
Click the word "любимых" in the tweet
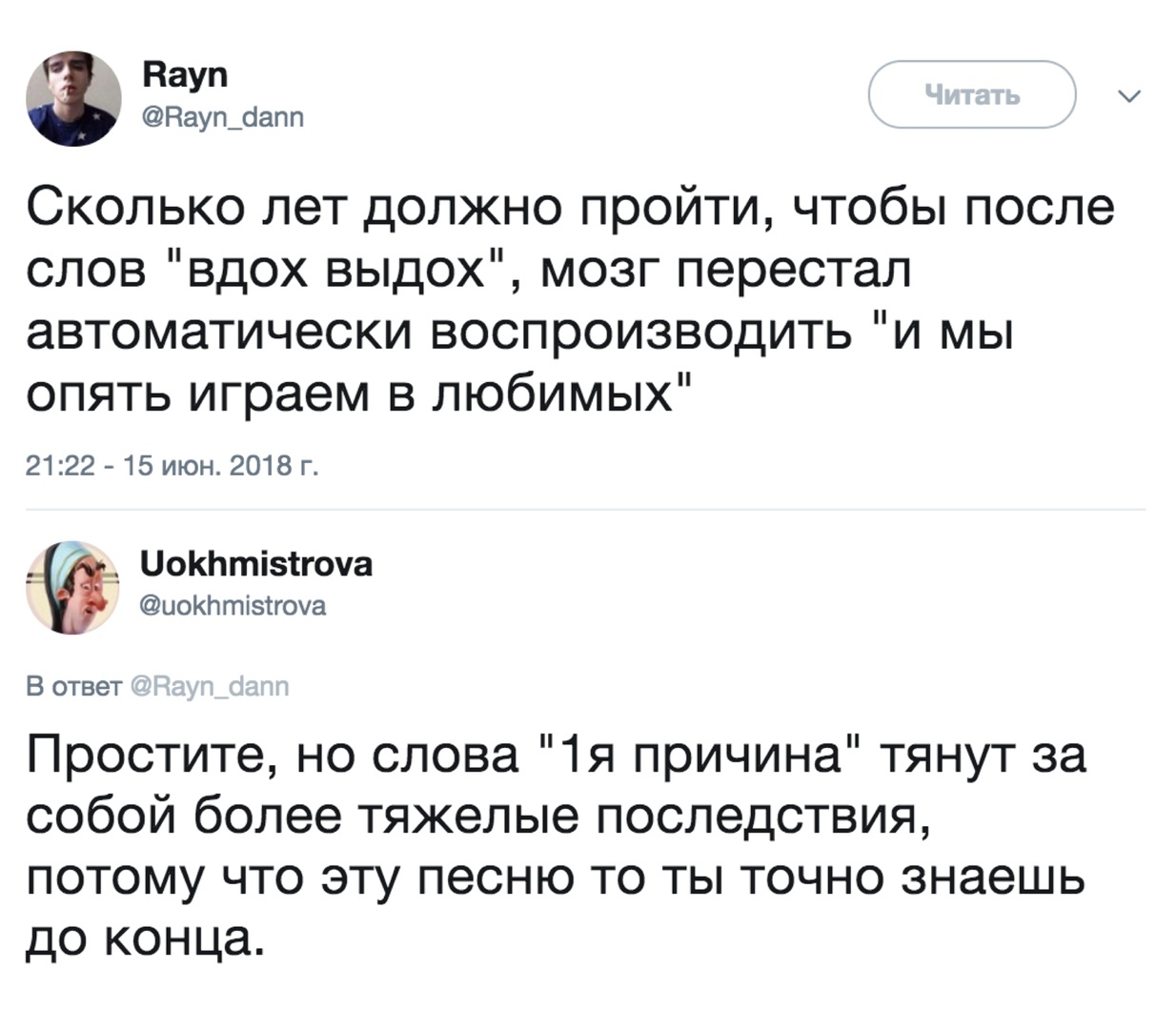pyautogui.click(x=553, y=393)
